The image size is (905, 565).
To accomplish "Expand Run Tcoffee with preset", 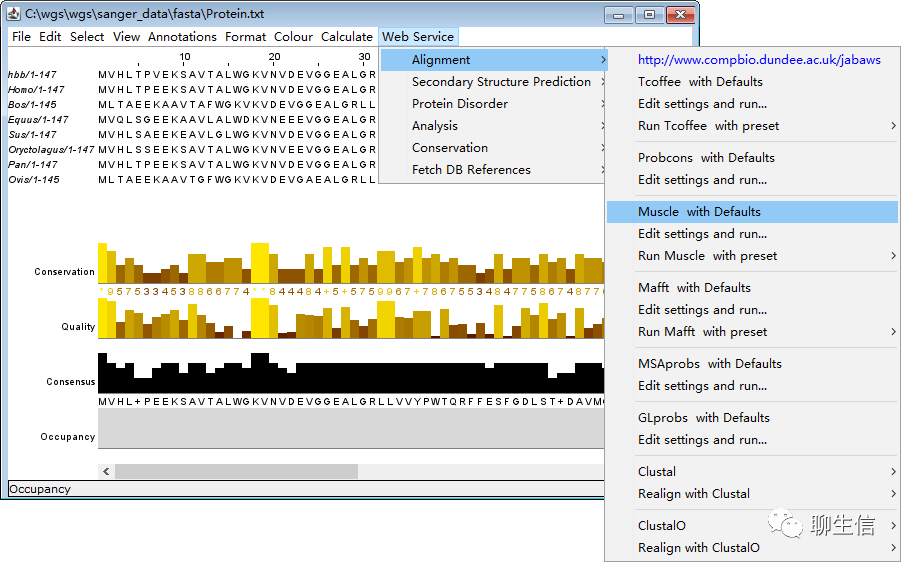I will point(753,126).
